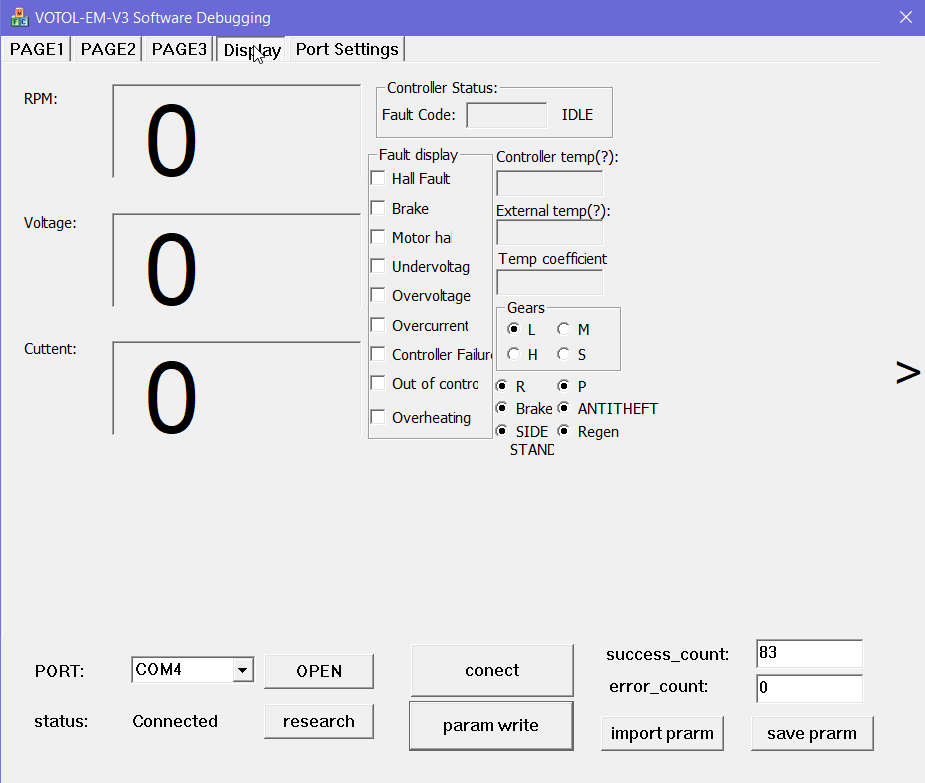The height and width of the screenshot is (783, 925).
Task: Tick the Overvoltage fault checkbox
Action: (x=378, y=296)
